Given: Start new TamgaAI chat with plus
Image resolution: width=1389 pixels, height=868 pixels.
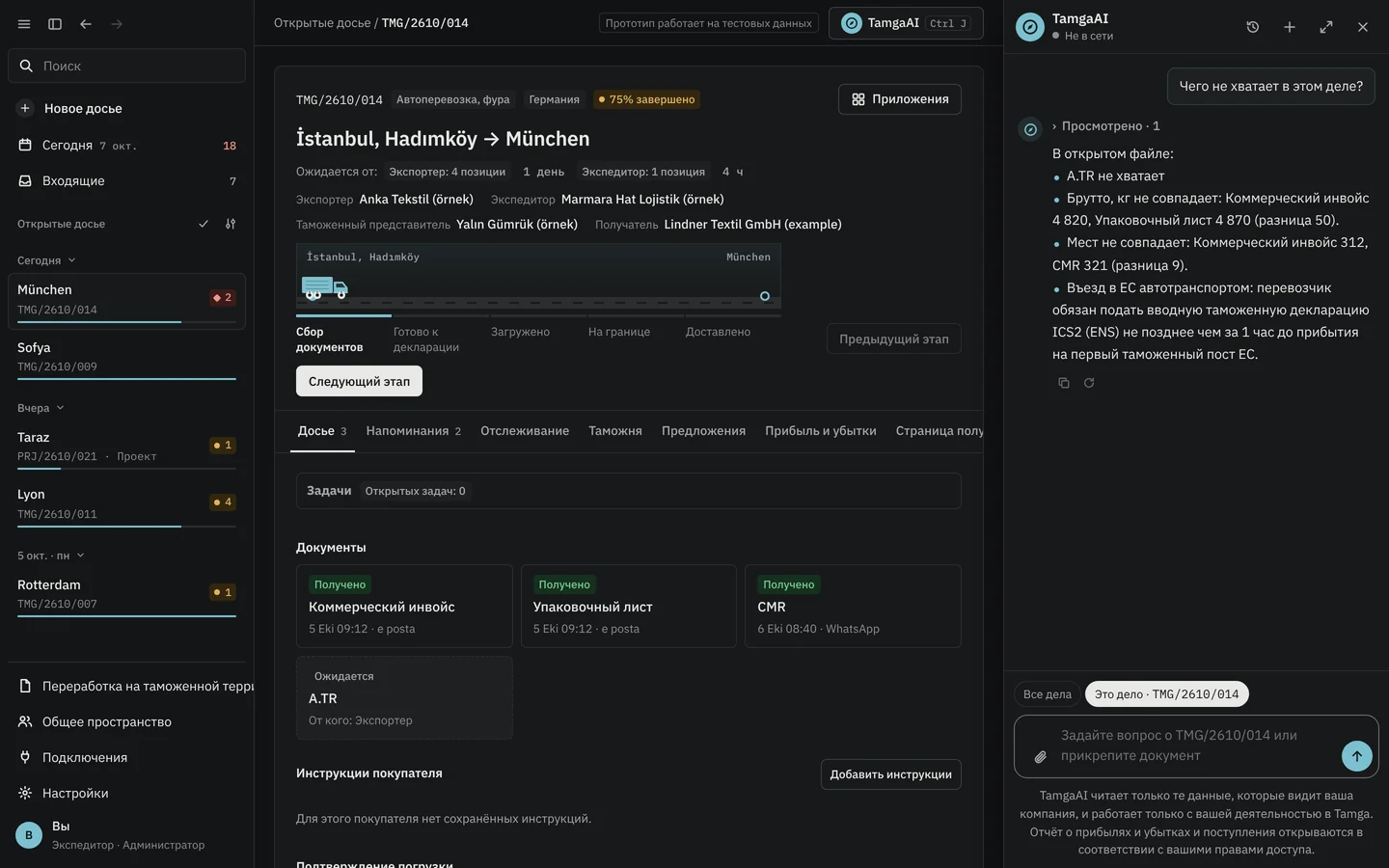Looking at the screenshot, I should point(1289,27).
